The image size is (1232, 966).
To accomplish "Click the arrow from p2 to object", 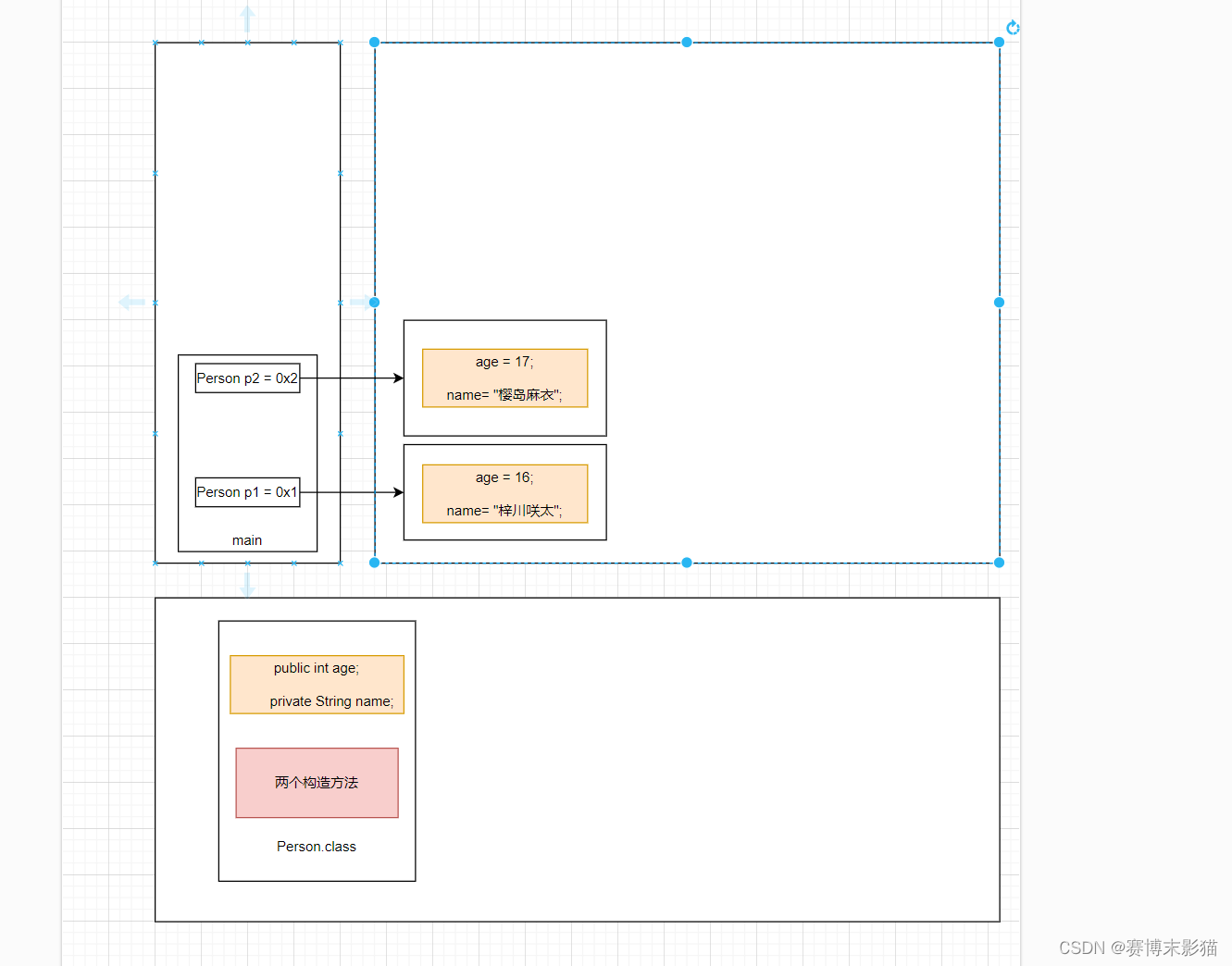I will click(x=352, y=378).
